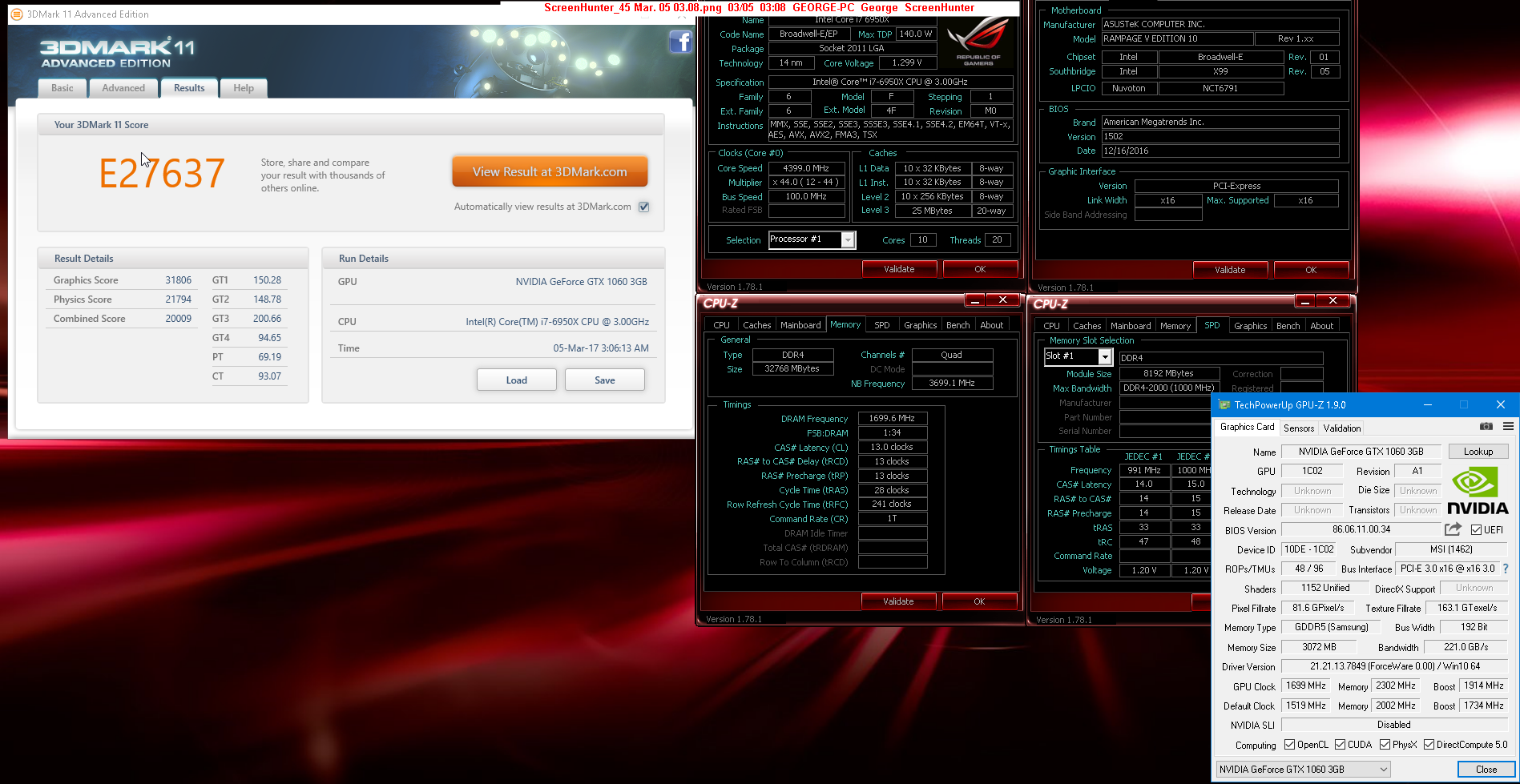Viewport: 1520px width, 784px height.
Task: Click the DRAM Frequency field 1699.6 MHz
Action: 892,418
